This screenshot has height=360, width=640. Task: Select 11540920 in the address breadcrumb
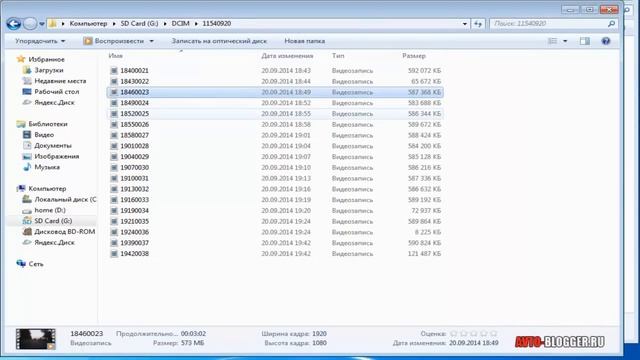217,24
